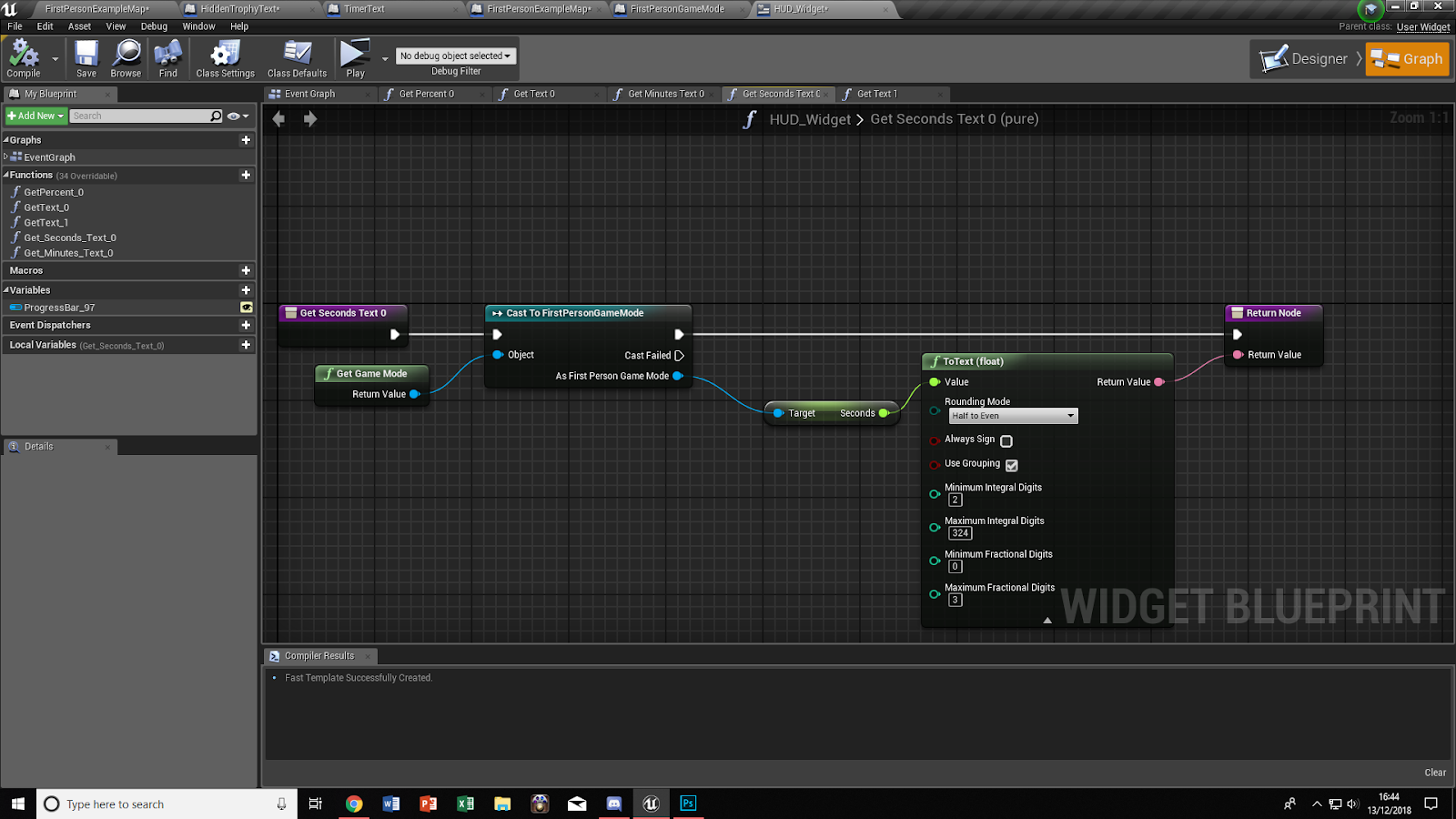The width and height of the screenshot is (1456, 819).
Task: Open the File menu
Action: tap(15, 26)
